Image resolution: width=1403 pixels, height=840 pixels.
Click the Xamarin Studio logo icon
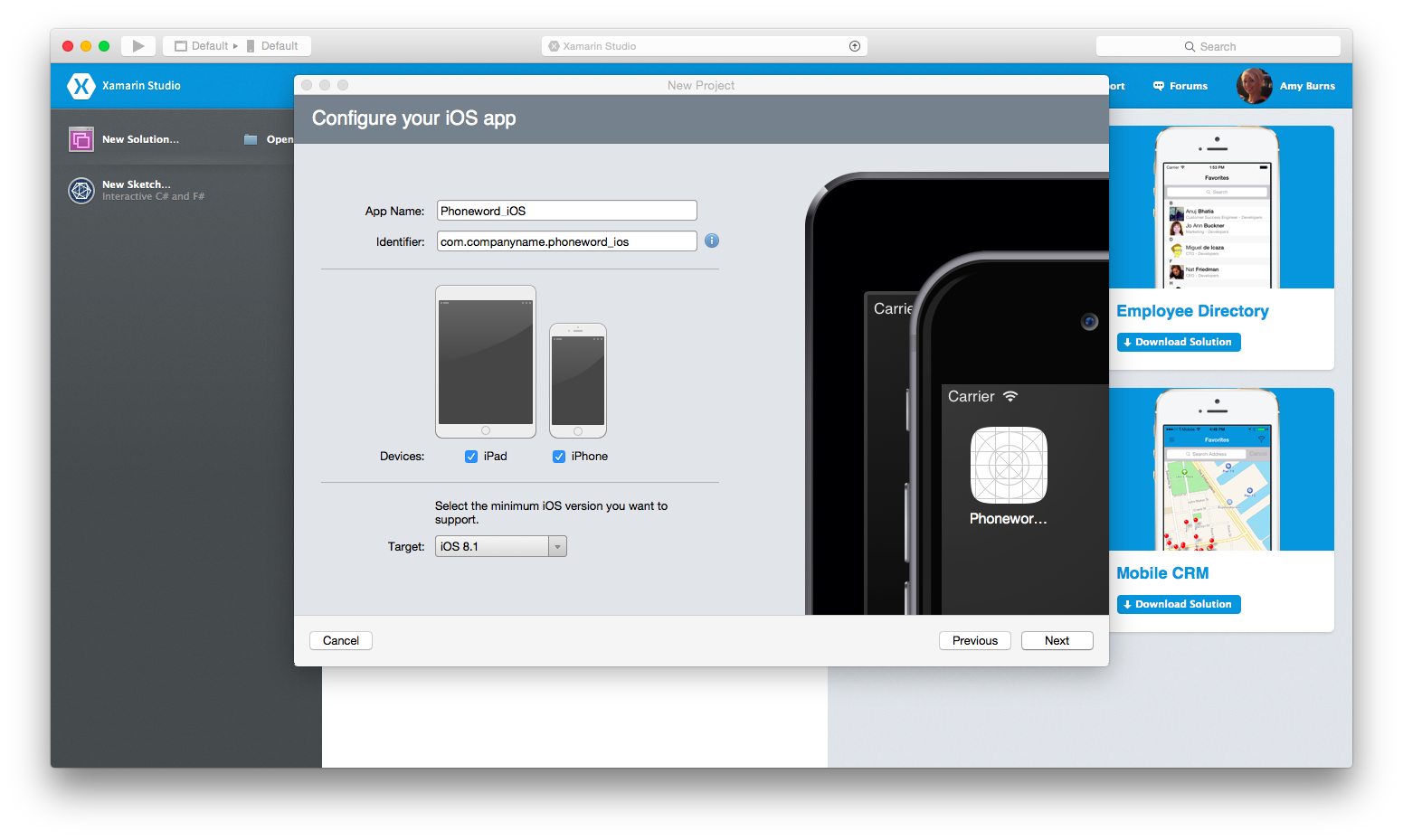point(81,86)
